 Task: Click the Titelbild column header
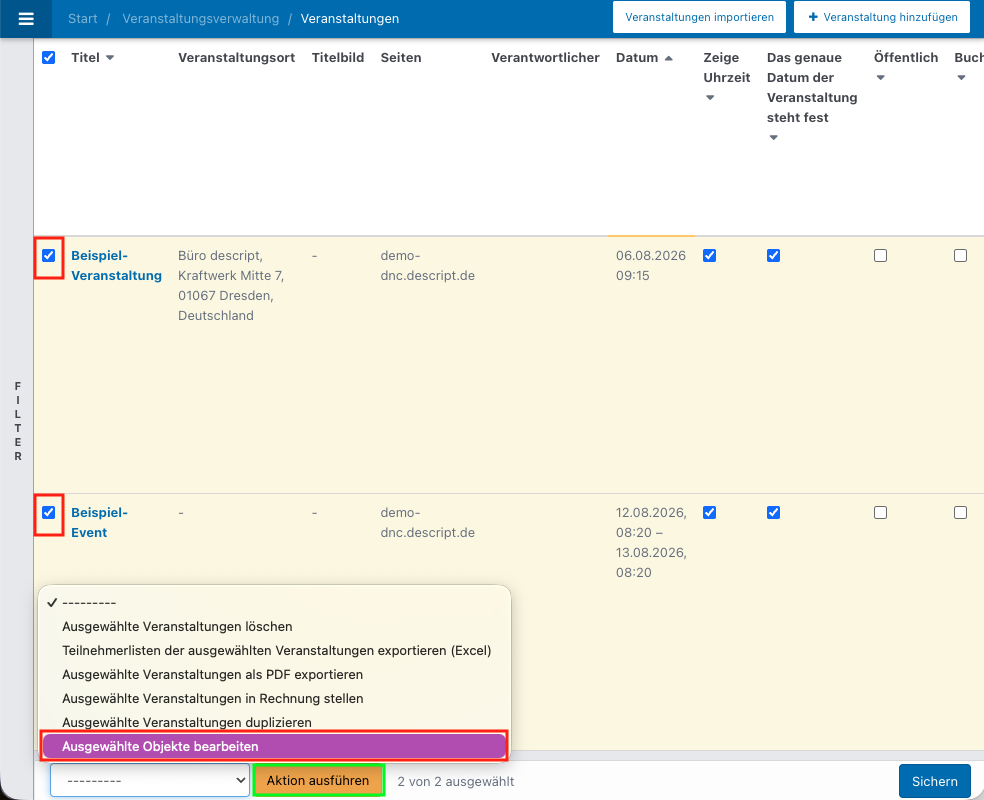coord(338,58)
